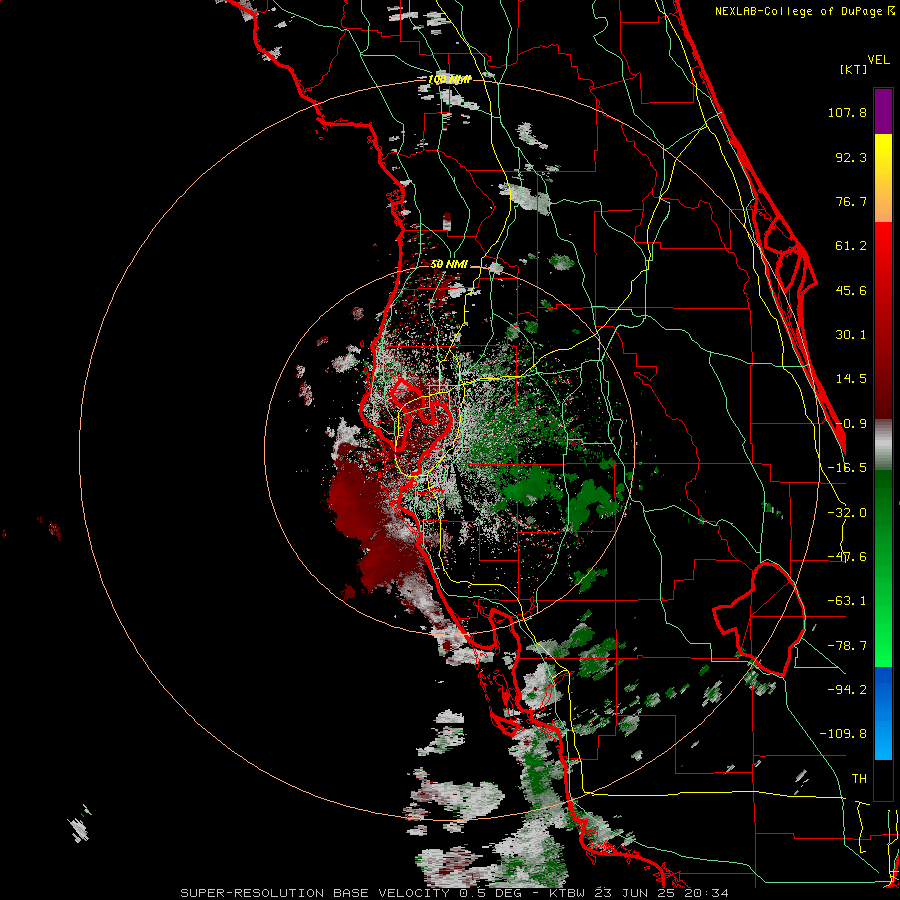The image size is (900, 900).
Task: Pick the red segment of the color bar
Action: (883, 320)
